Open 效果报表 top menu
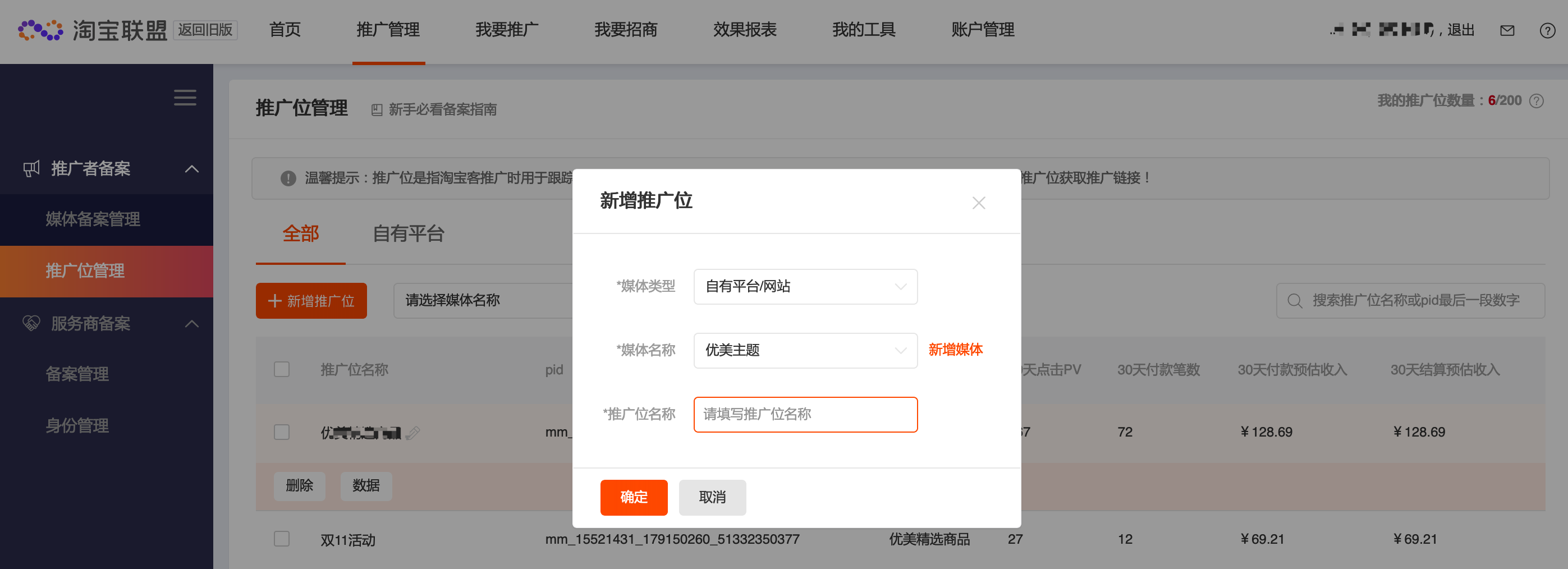This screenshot has height=569, width=1568. pyautogui.click(x=745, y=30)
